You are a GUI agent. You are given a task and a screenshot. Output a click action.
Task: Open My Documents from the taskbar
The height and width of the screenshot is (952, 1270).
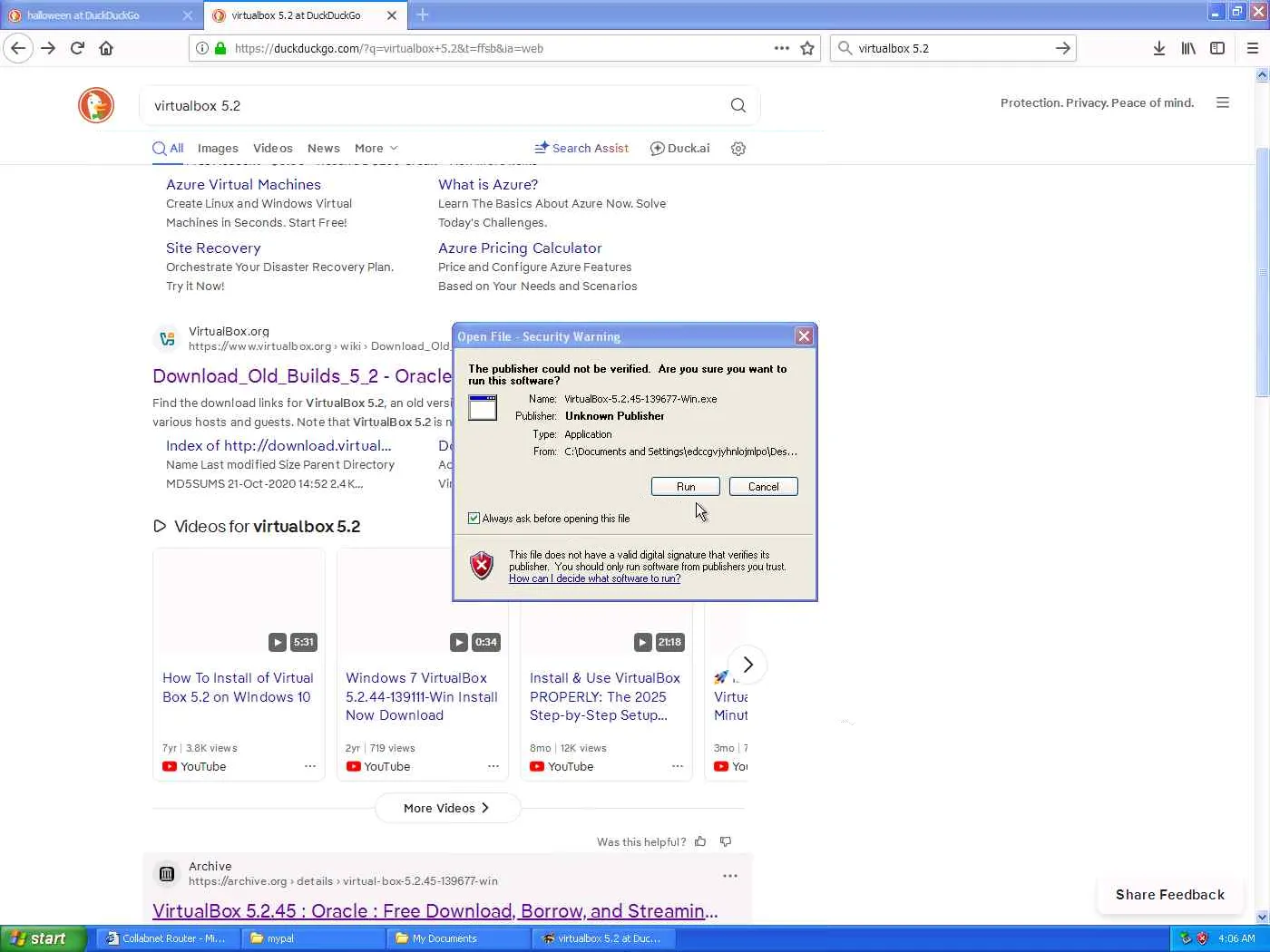click(x=458, y=938)
